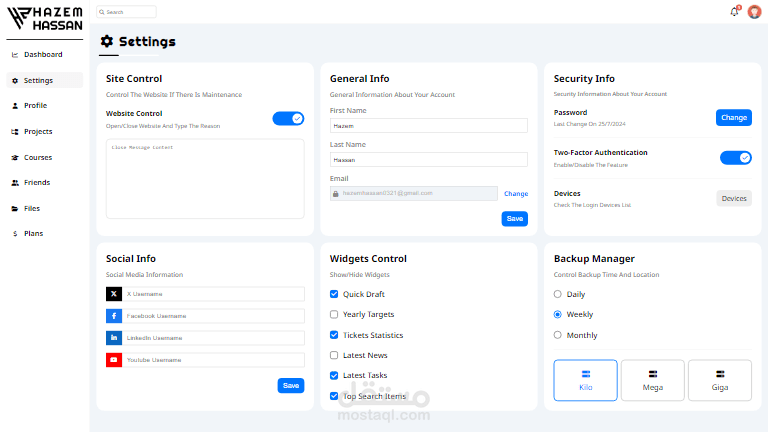Click the Hazem Hassan logo
This screenshot has width=768, height=432.
45,19
